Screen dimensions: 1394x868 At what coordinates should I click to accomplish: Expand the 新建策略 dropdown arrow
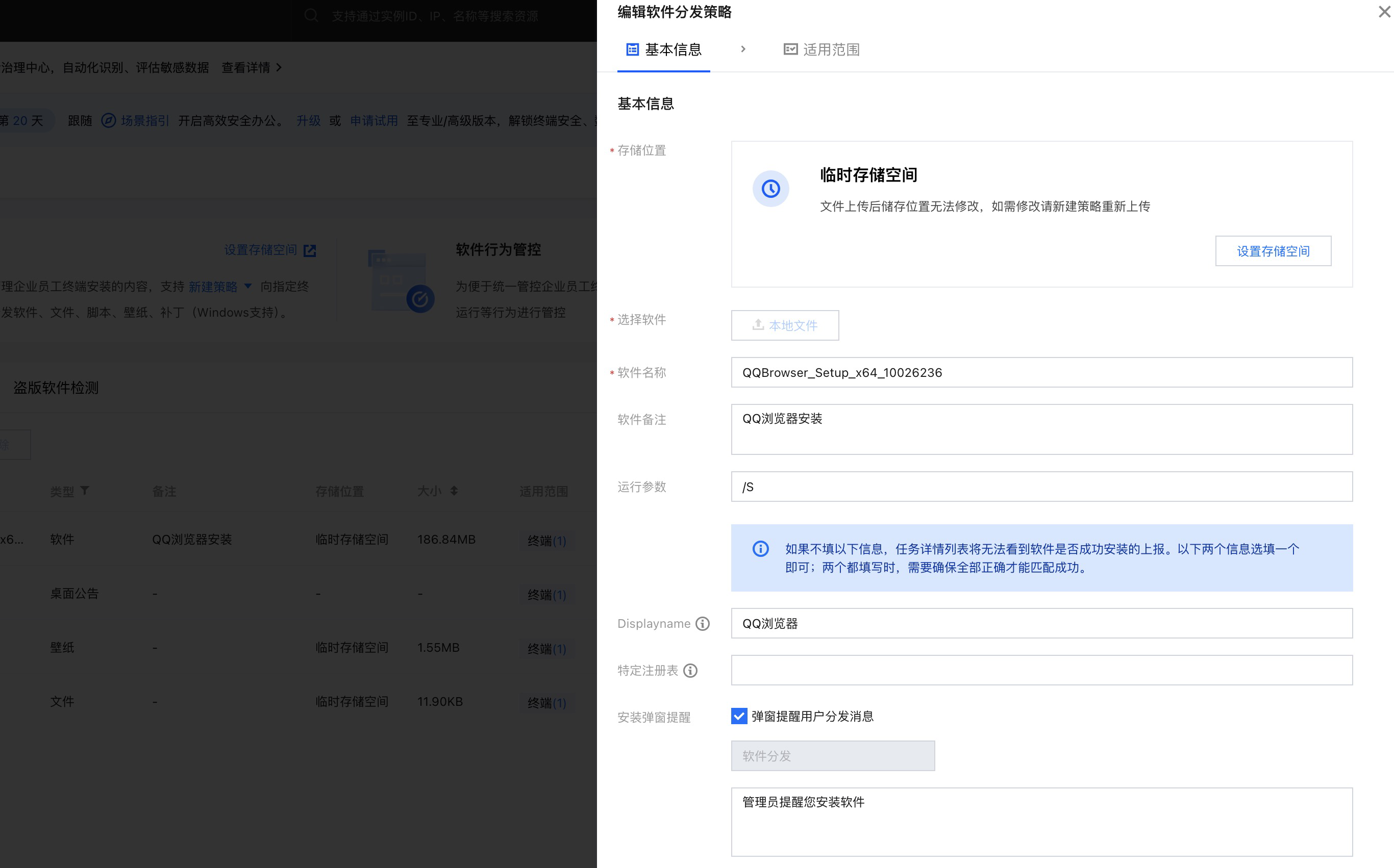point(248,286)
